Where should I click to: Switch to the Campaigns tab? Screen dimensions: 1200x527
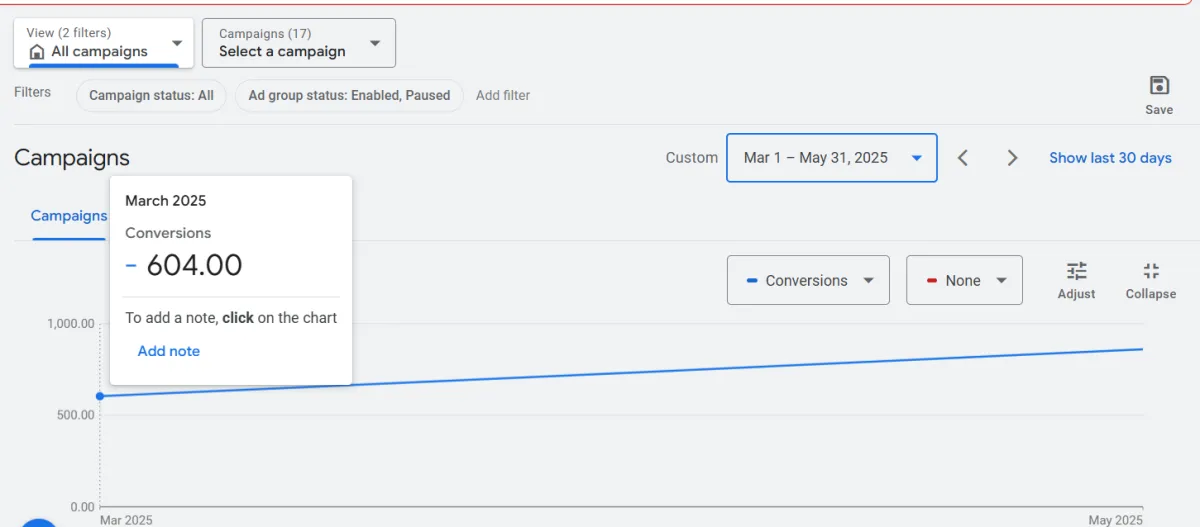coord(68,216)
